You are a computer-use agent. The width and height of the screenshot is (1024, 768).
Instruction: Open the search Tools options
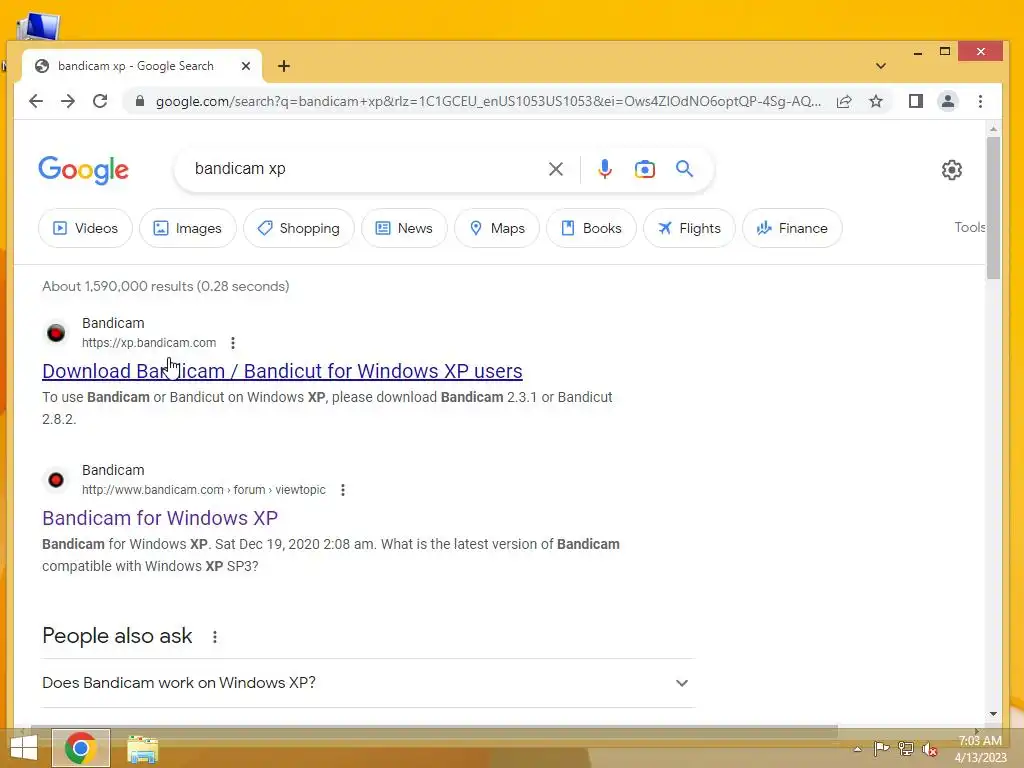[x=969, y=227]
